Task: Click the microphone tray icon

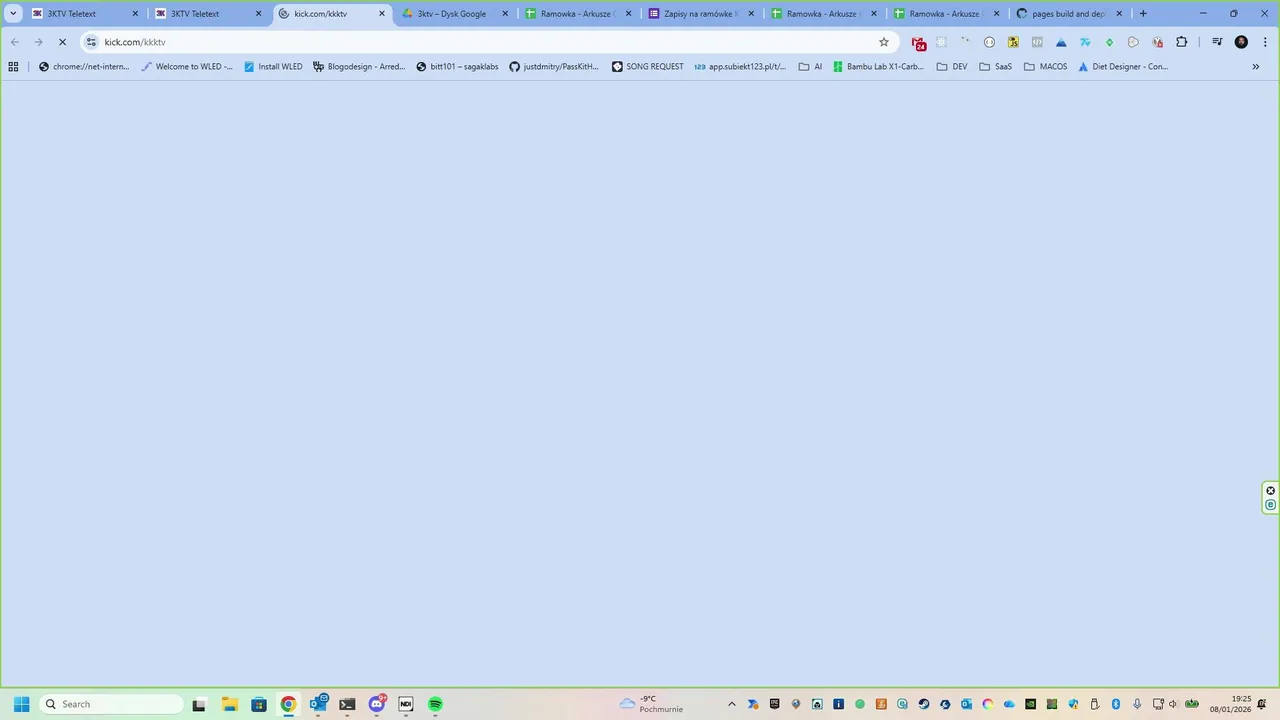Action: click(x=1137, y=704)
